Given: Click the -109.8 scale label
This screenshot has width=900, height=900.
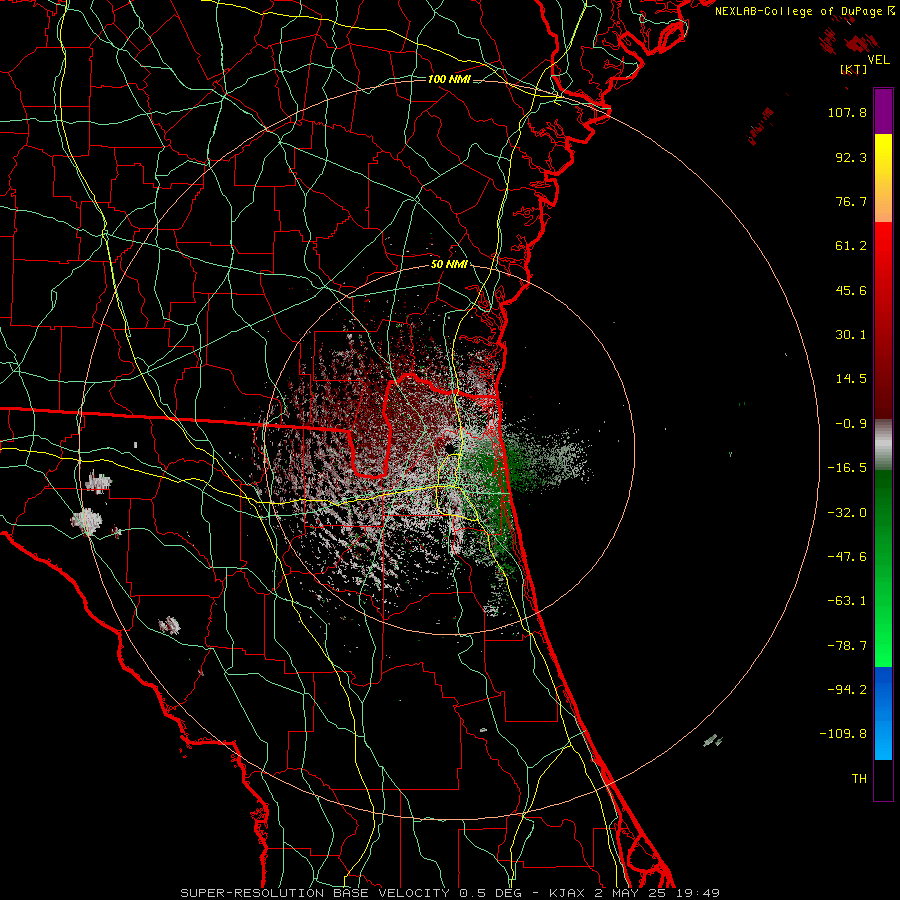Looking at the screenshot, I should [843, 734].
